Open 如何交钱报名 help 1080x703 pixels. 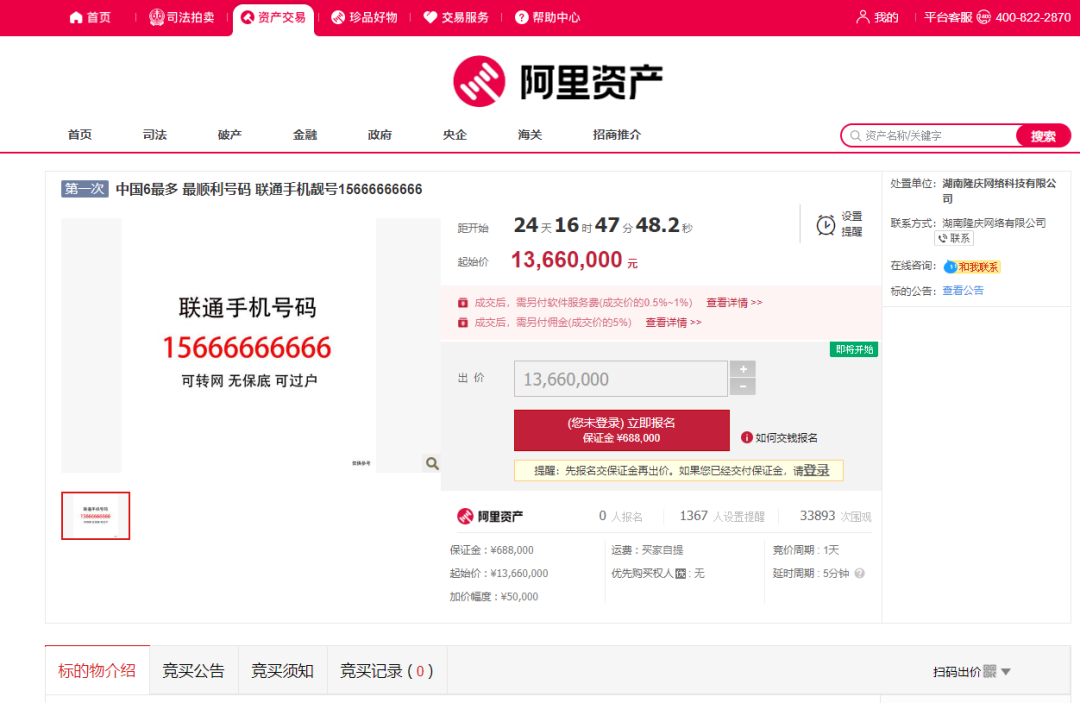tap(780, 438)
